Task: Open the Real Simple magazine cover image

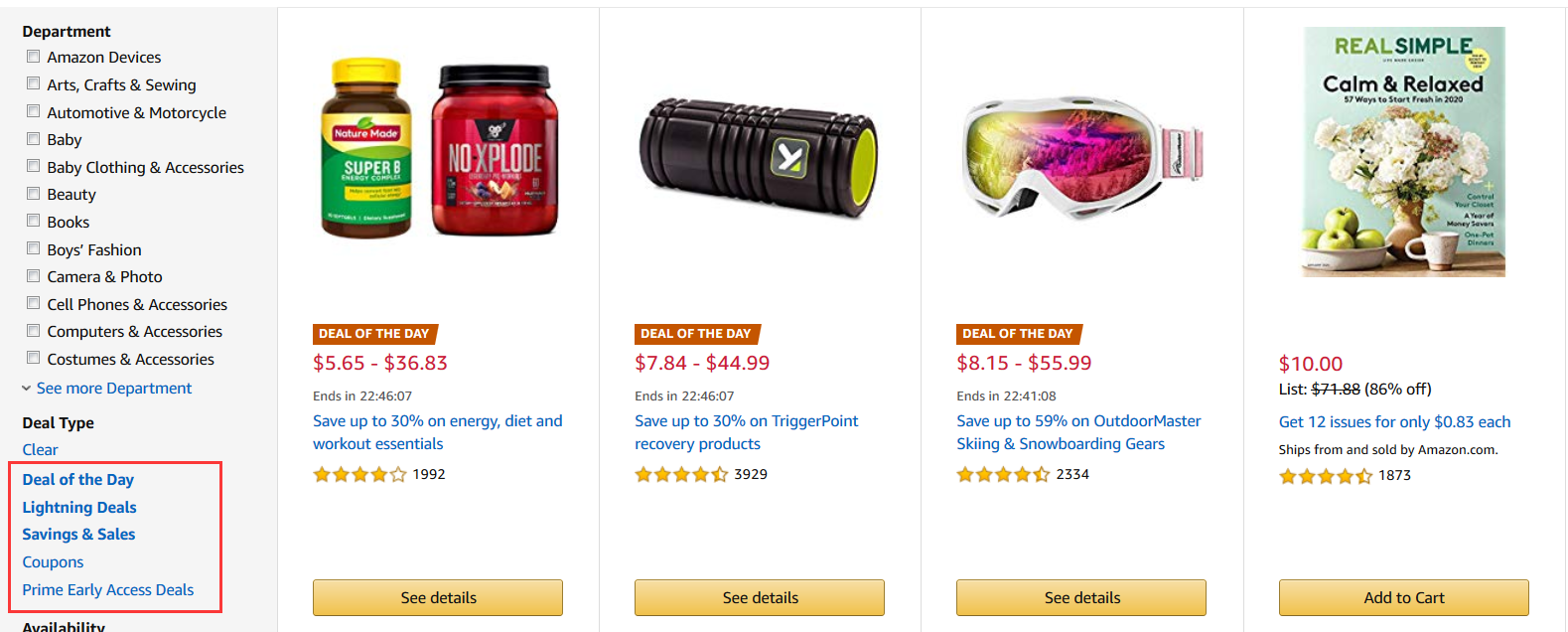Action: pyautogui.click(x=1404, y=151)
